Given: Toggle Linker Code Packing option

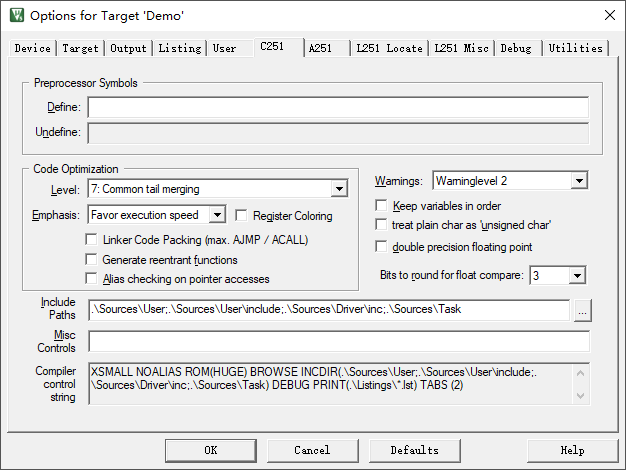Looking at the screenshot, I should pos(93,240).
